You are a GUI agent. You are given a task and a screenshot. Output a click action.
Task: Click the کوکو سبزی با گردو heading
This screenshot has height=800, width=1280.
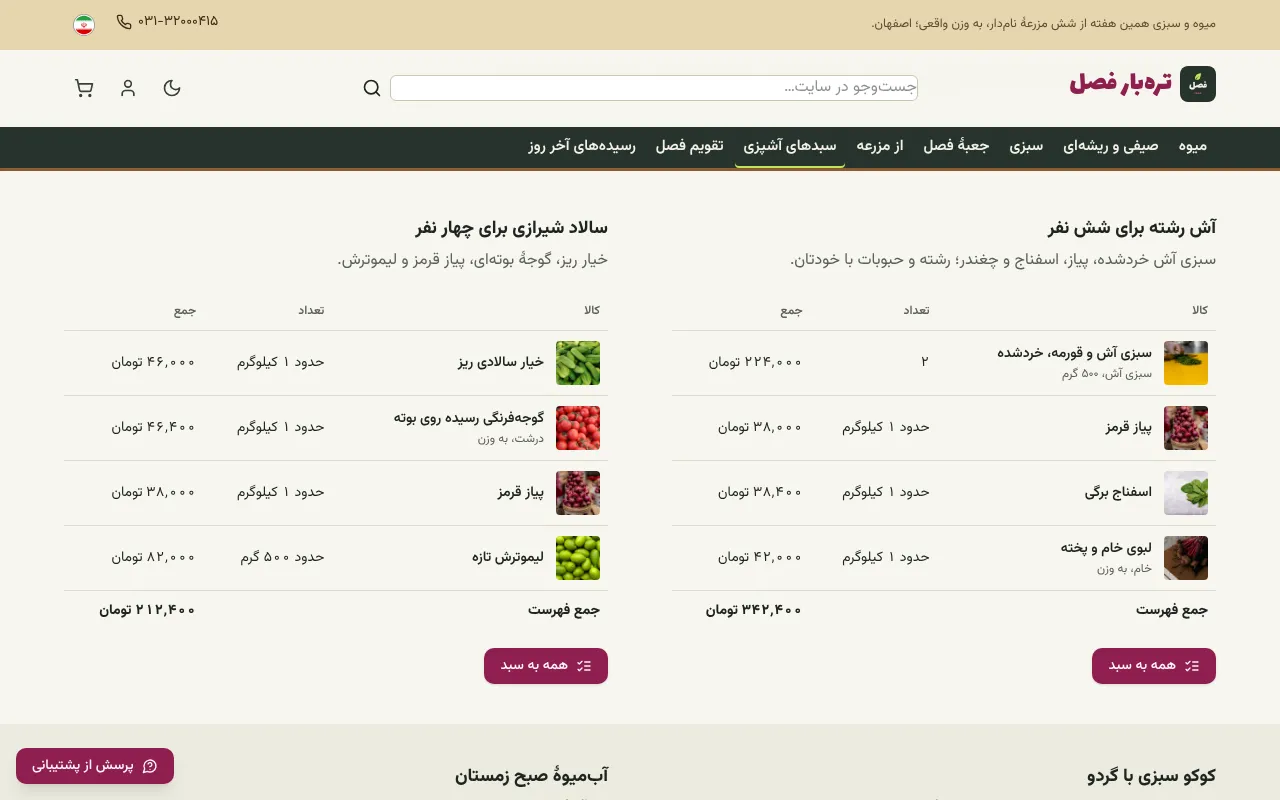tap(1151, 776)
